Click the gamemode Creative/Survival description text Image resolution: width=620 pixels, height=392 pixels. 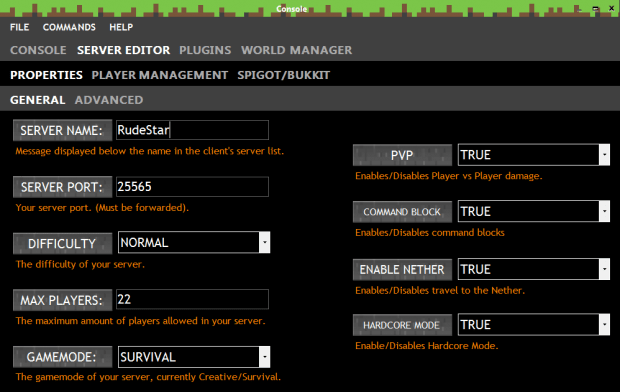(x=148, y=377)
